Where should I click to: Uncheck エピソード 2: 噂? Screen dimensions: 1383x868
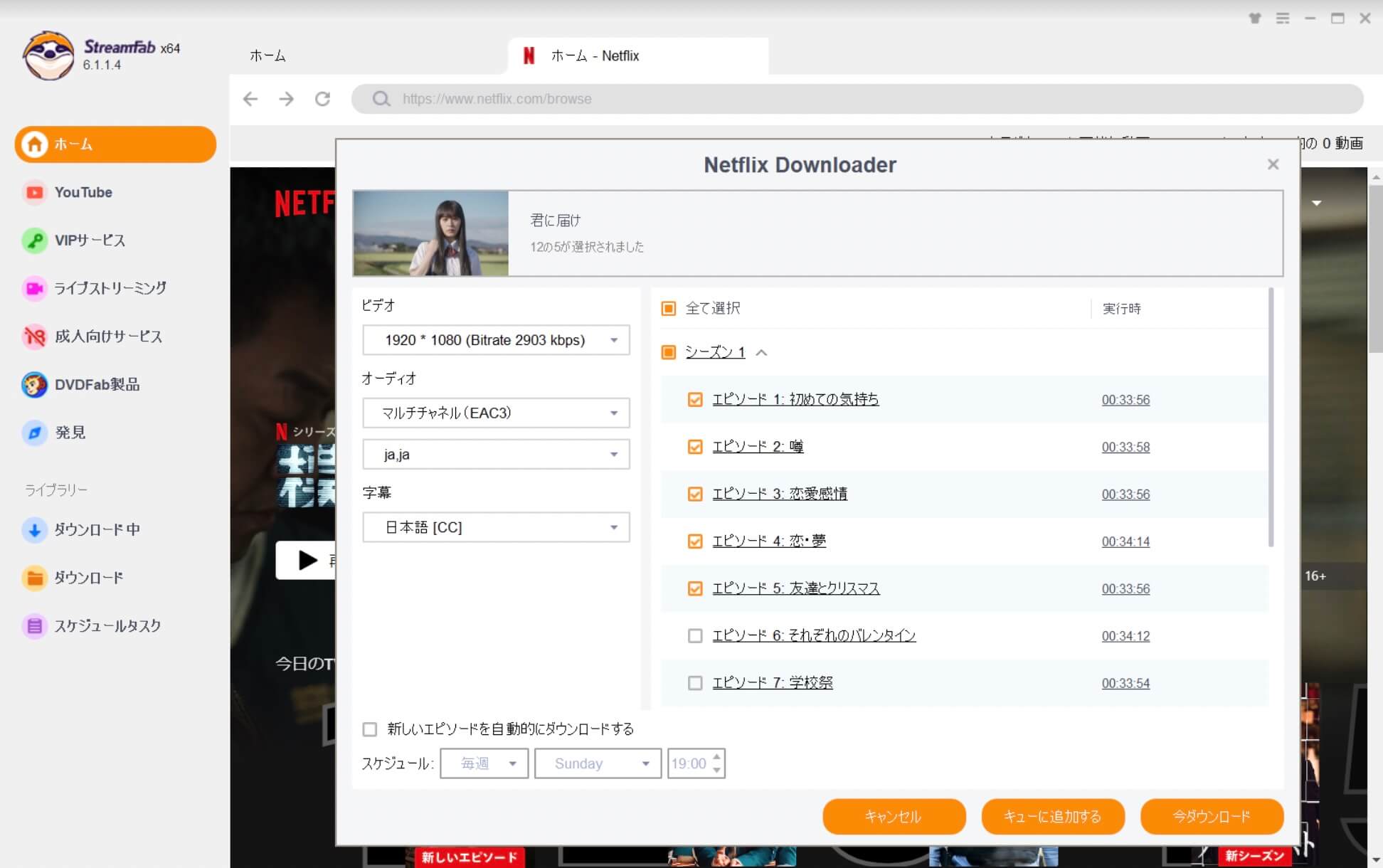(695, 447)
